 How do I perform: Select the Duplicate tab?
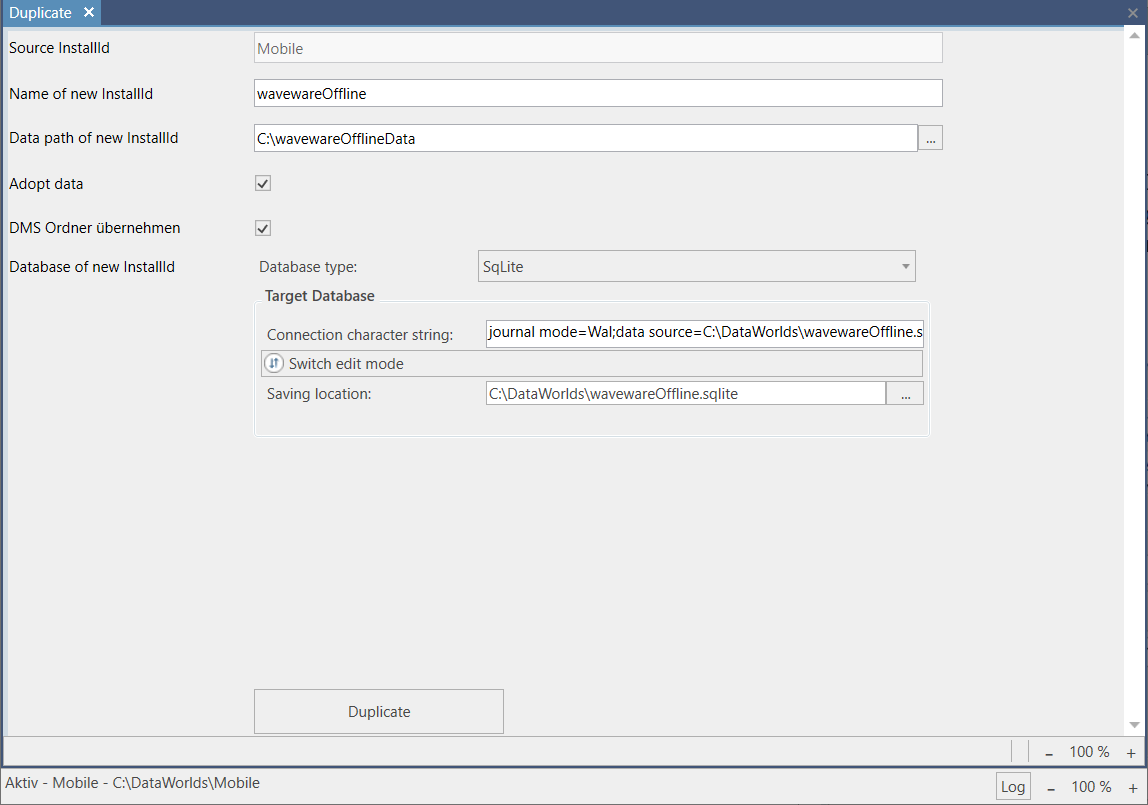point(41,13)
